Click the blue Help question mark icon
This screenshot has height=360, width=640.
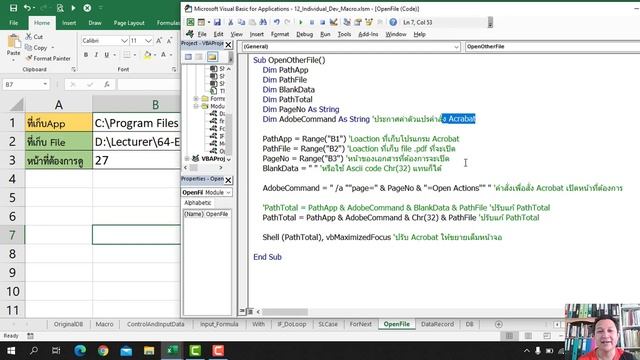pyautogui.click(x=393, y=22)
